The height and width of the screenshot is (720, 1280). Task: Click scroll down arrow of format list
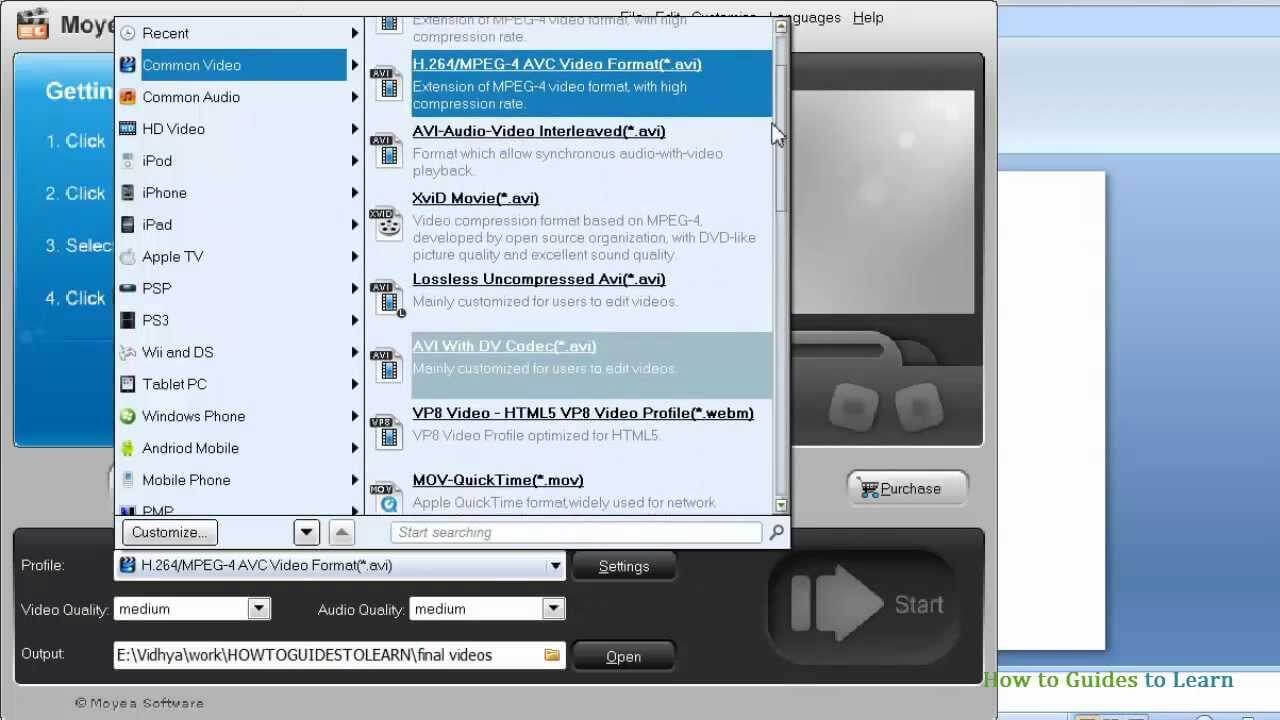click(x=782, y=506)
